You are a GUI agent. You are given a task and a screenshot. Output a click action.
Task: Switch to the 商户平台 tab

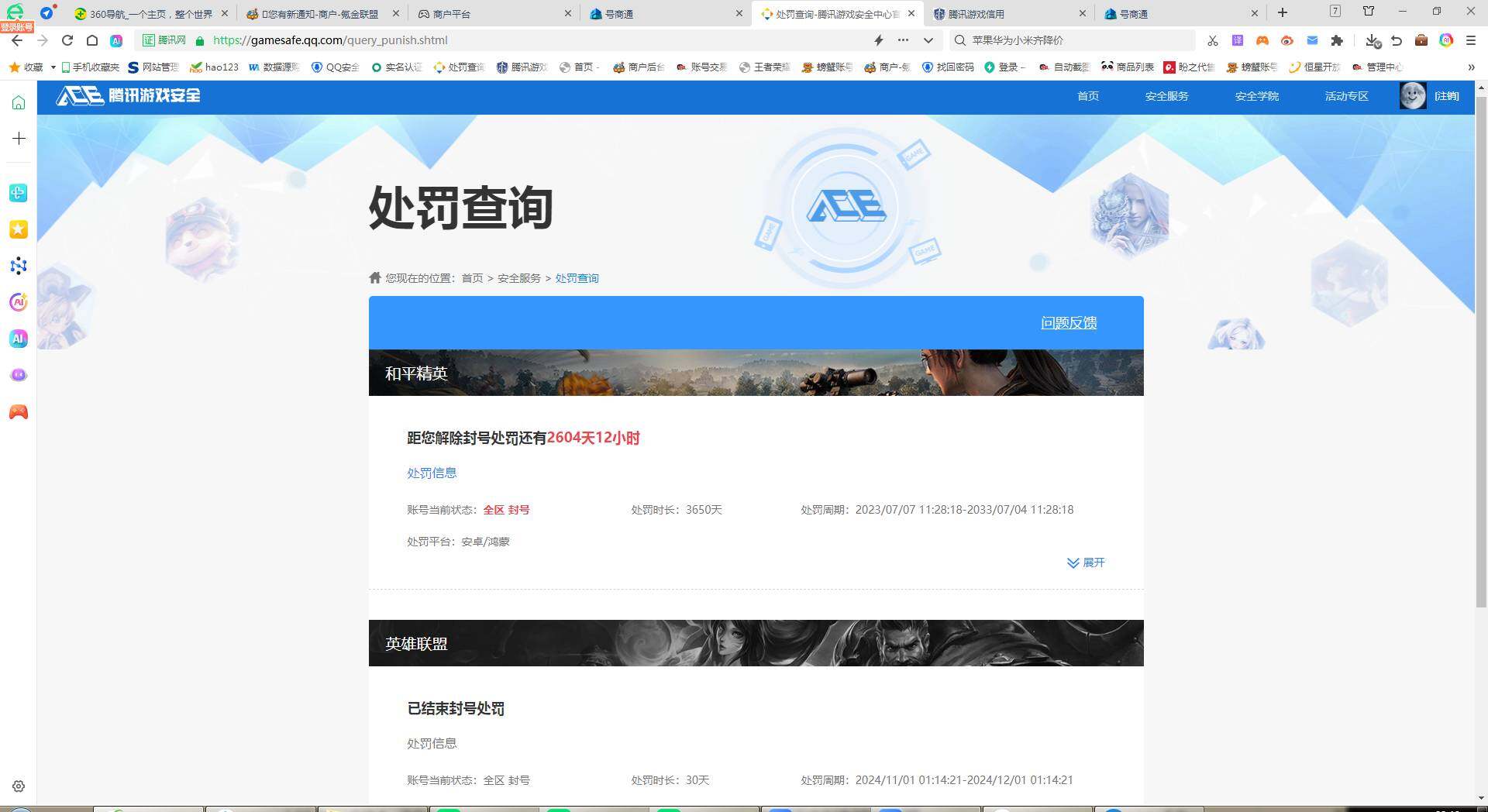(x=495, y=13)
